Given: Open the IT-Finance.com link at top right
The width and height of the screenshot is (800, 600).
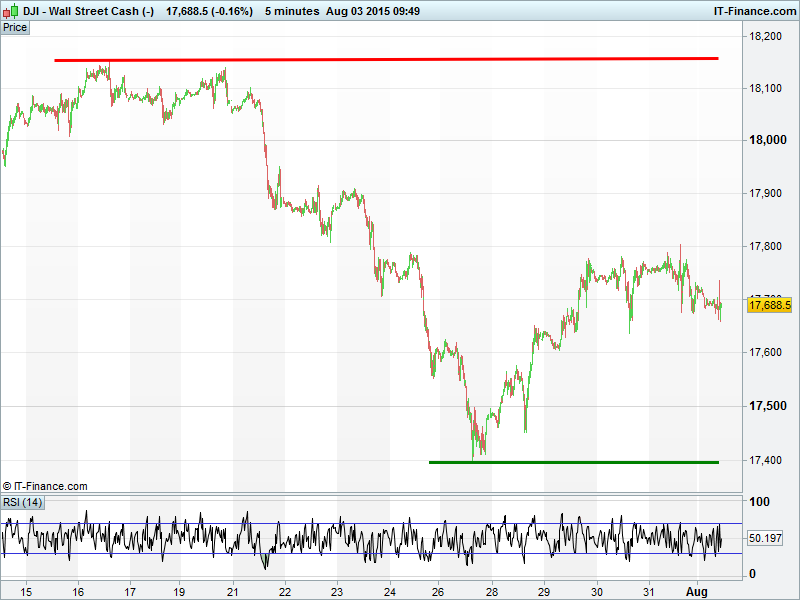Looking at the screenshot, I should point(755,11).
